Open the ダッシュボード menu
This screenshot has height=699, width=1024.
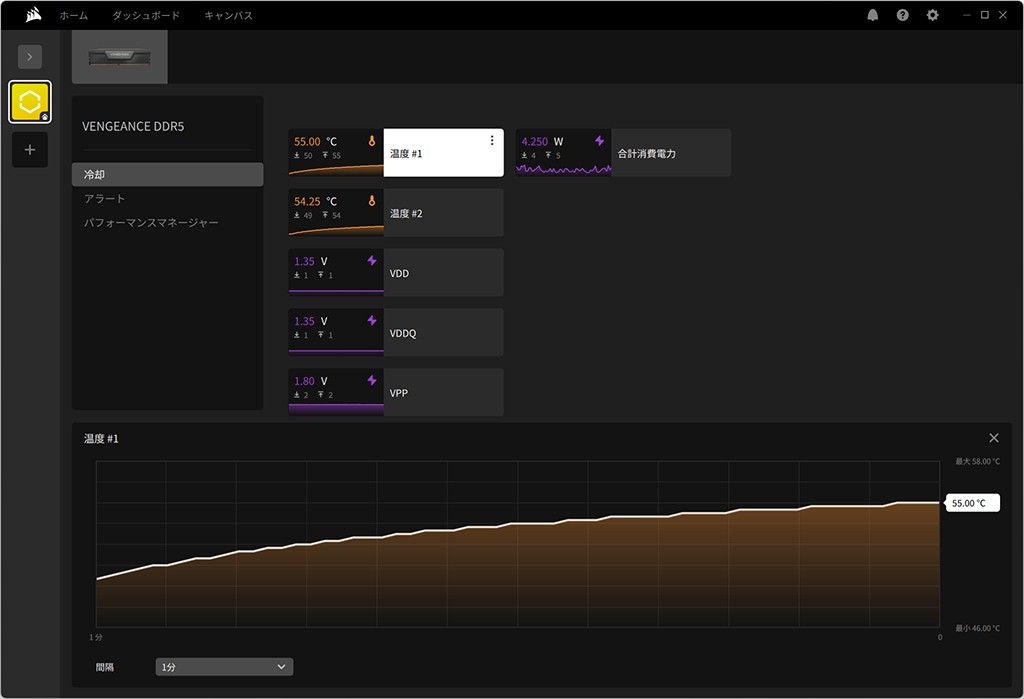146,16
